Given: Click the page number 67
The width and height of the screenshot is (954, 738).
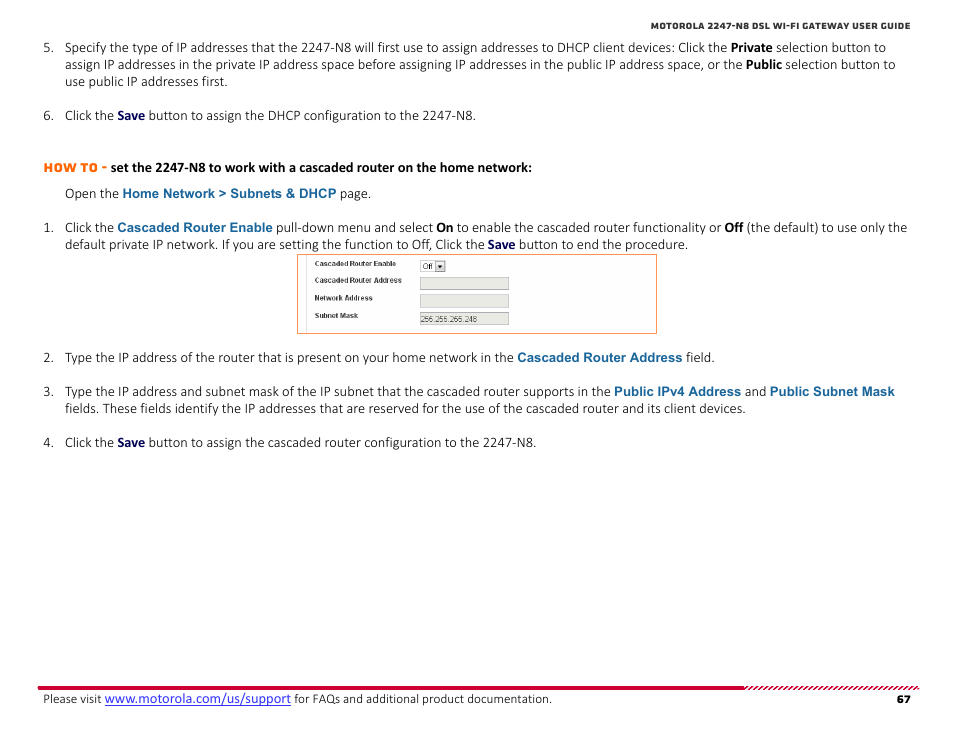Looking at the screenshot, I should (904, 699).
